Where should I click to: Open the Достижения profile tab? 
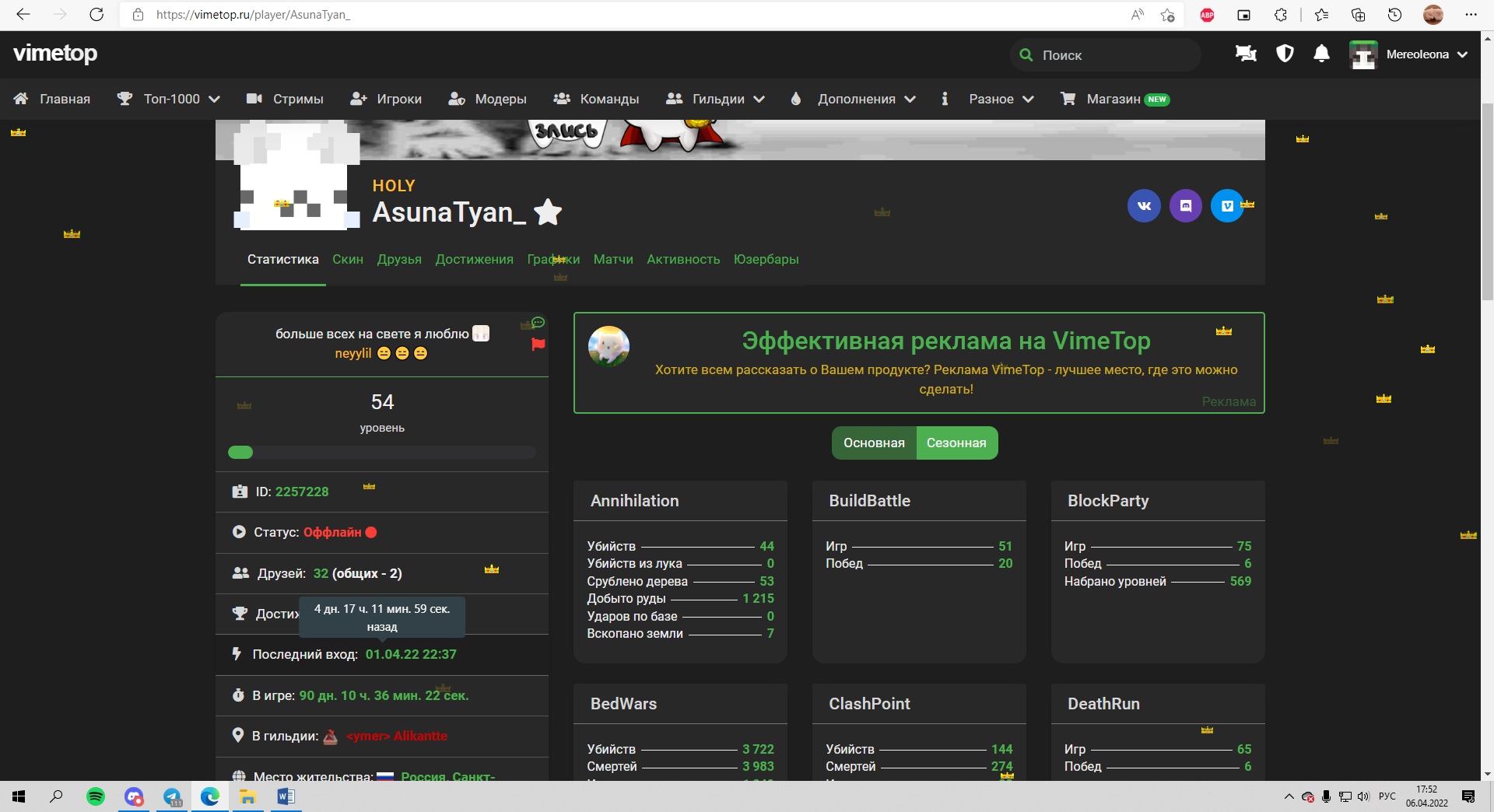pos(474,259)
